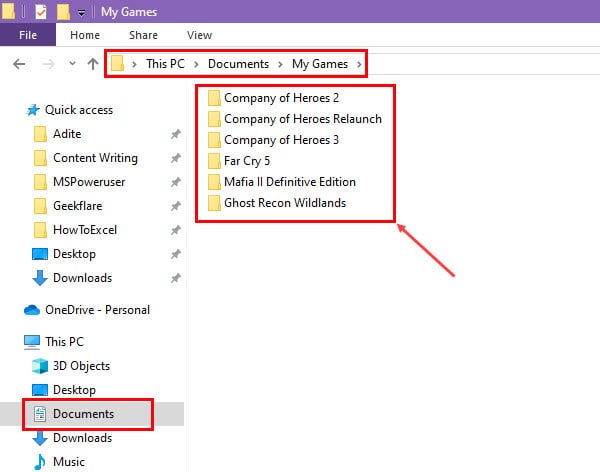600x472 pixels.
Task: Click the This PC monitor icon in sidebar
Action: (x=32, y=342)
